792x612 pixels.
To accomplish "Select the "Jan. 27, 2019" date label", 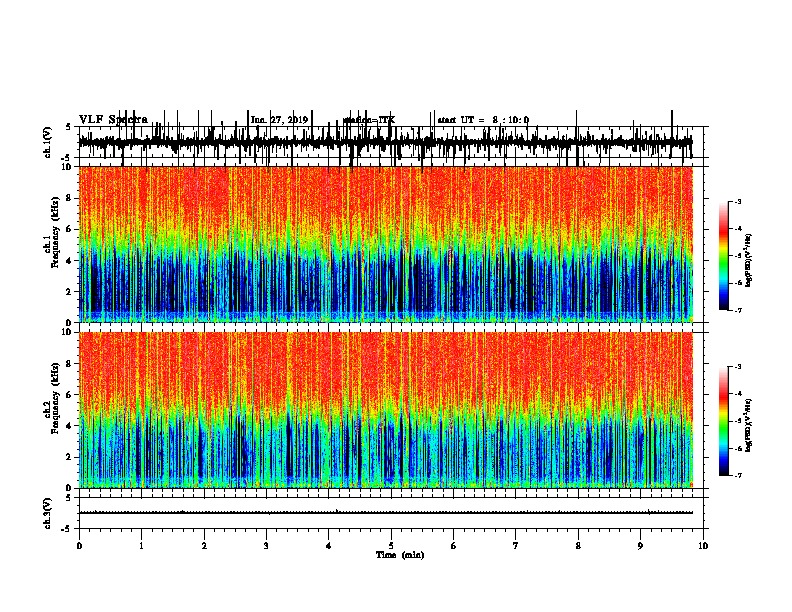I will [x=279, y=120].
